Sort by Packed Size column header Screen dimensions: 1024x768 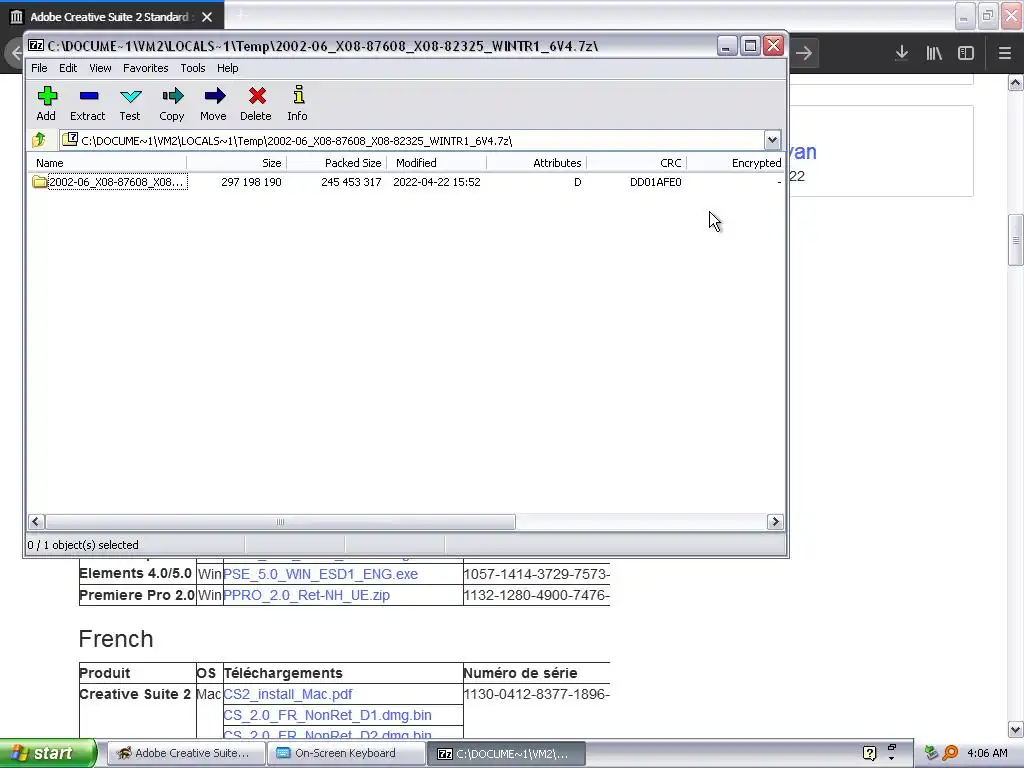[x=336, y=163]
